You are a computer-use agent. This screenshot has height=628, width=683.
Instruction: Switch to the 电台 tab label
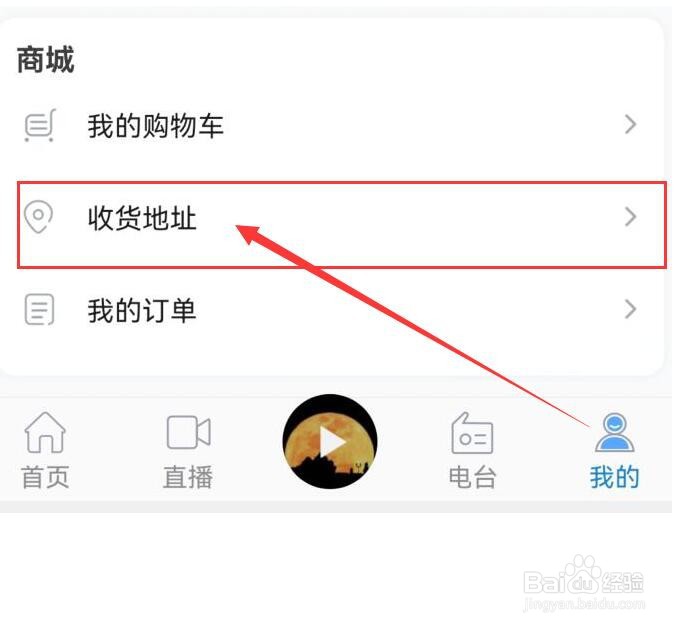(473, 477)
